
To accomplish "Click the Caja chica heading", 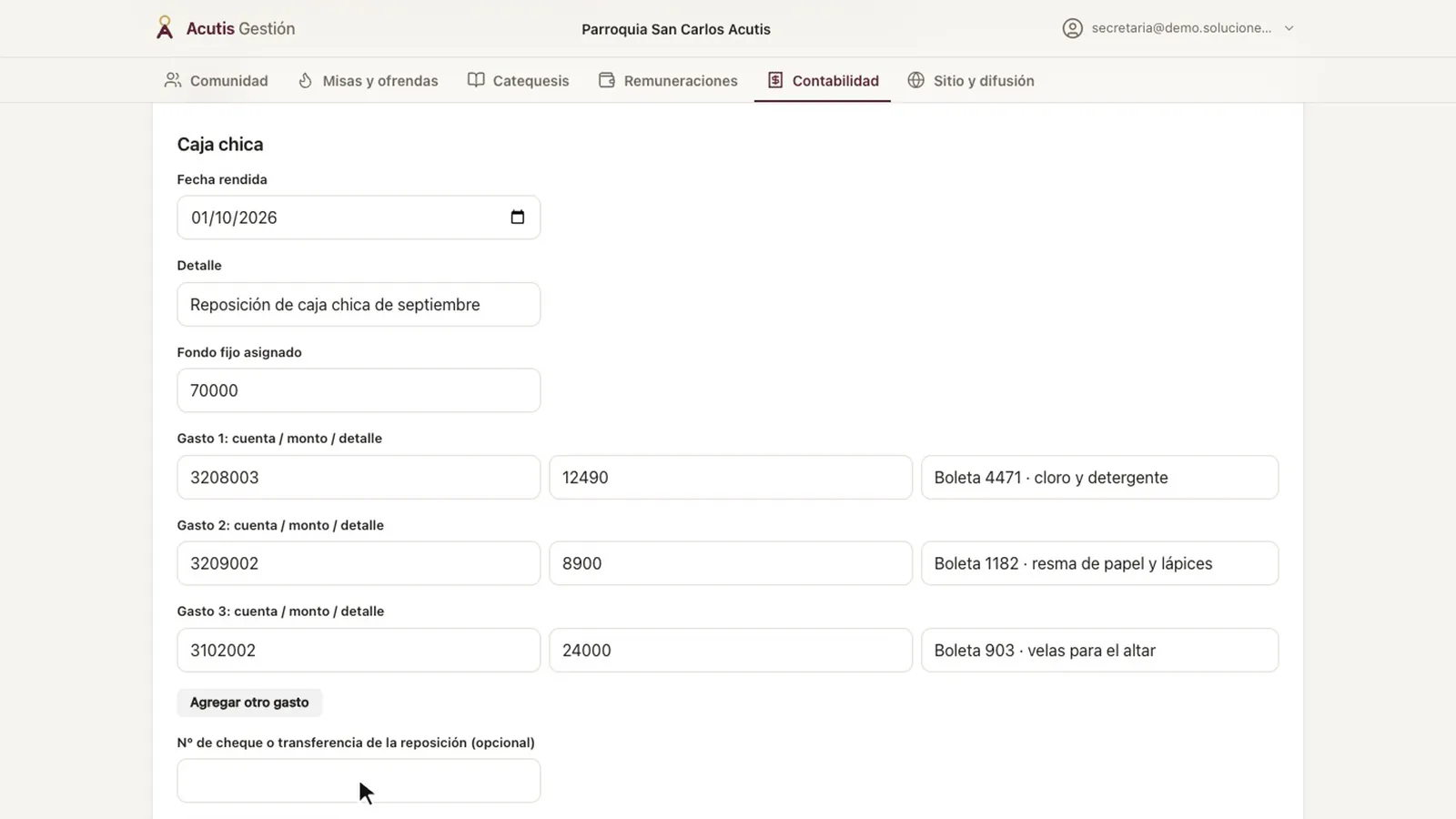I will [x=220, y=144].
